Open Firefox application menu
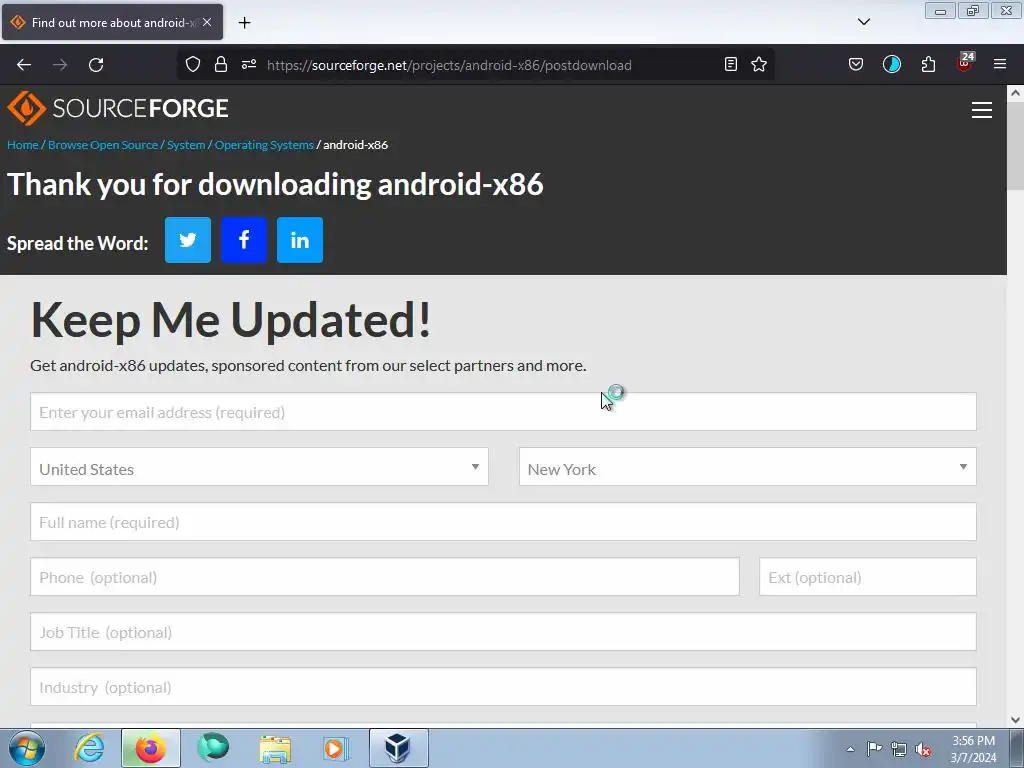The height and width of the screenshot is (768, 1024). point(1000,64)
